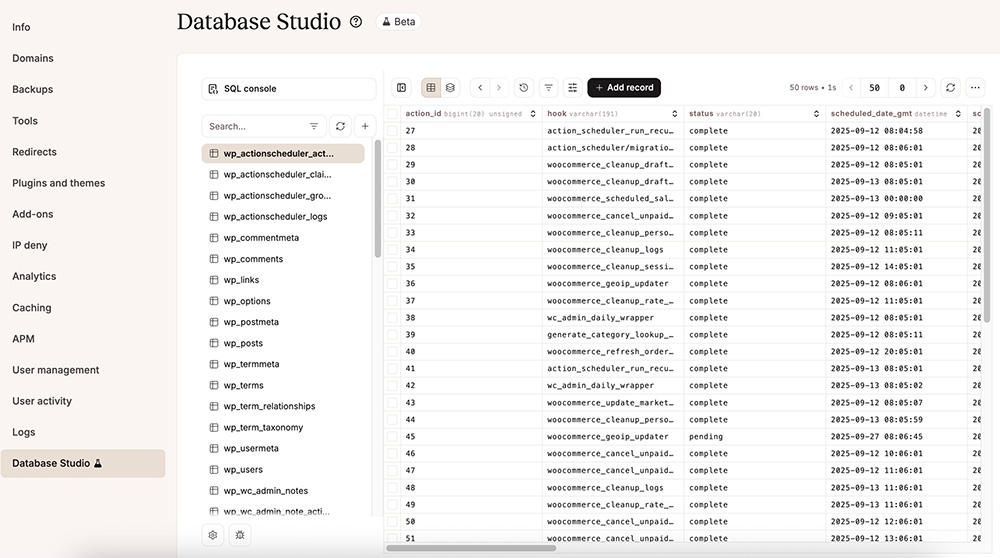Open the SQL console
Viewport: 1000px width, 558px height.
click(x=288, y=89)
